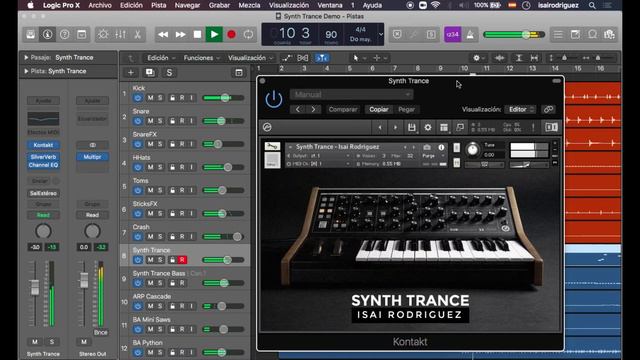Image resolution: width=640 pixels, height=360 pixels.
Task: Open the Edición dropdown in tracks area
Action: [x=161, y=58]
